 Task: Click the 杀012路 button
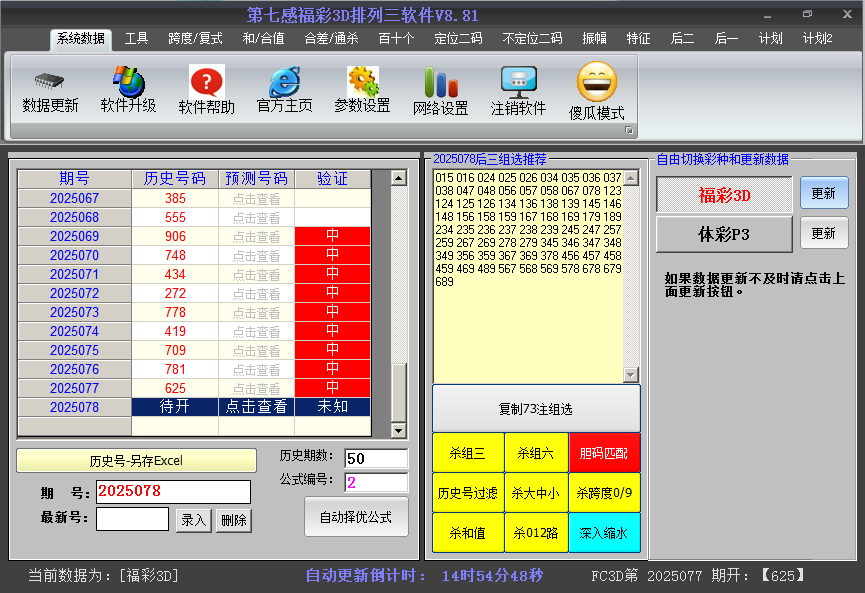click(536, 533)
